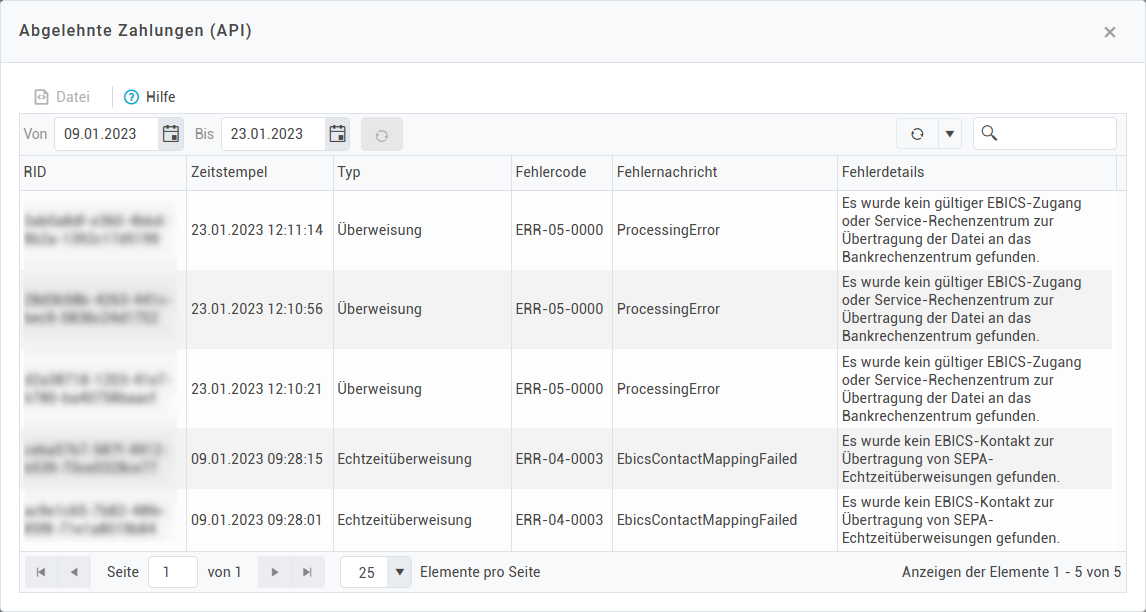Sort by Fehlercode column header
The width and height of the screenshot is (1146, 612).
(551, 172)
